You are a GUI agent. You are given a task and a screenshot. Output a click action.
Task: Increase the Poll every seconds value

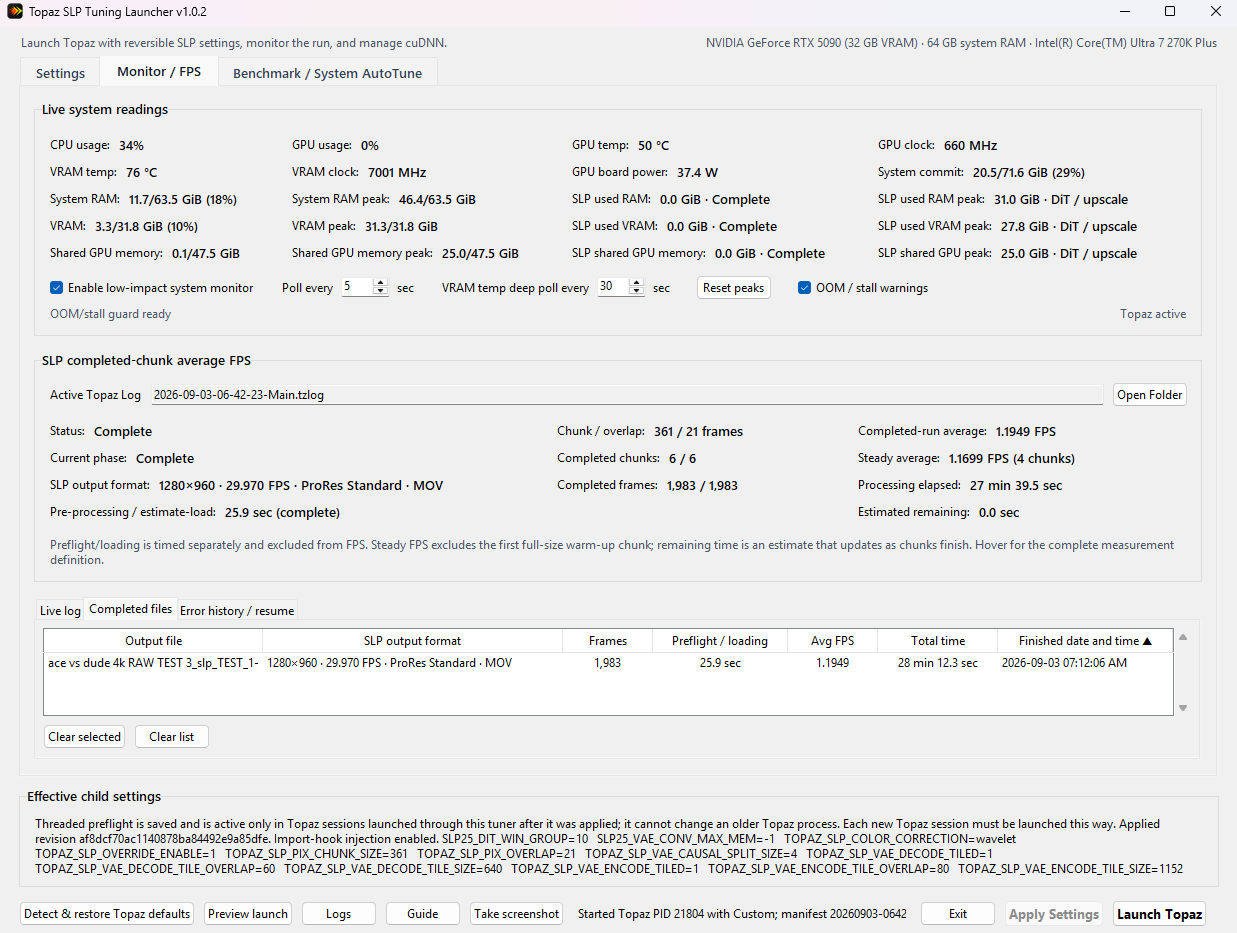(380, 283)
